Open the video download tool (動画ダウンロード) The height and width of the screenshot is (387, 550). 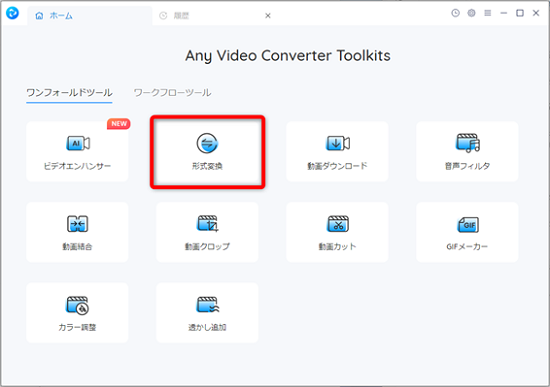click(337, 152)
